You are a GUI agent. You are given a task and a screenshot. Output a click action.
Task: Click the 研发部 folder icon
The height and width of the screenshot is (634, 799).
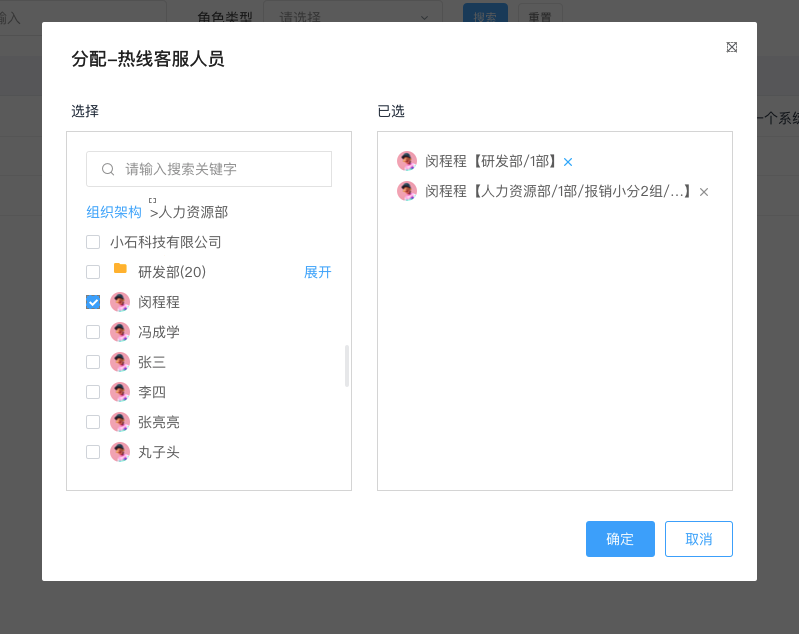point(120,269)
